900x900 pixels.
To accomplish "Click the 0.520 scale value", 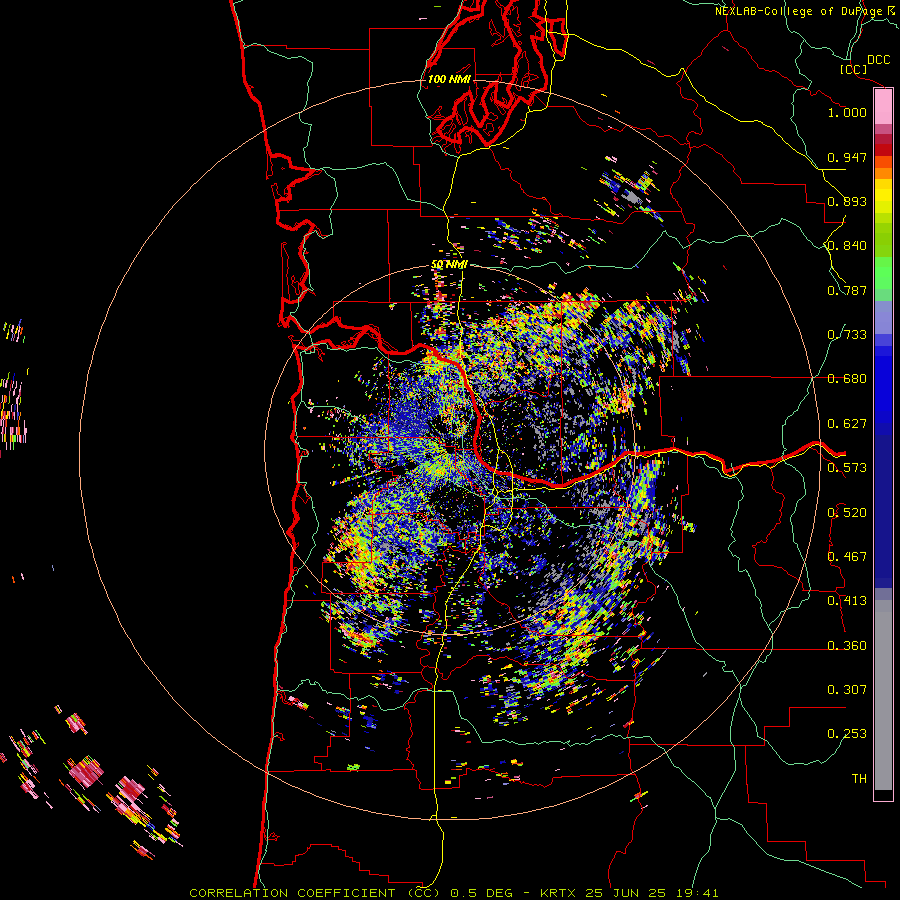I will coord(847,513).
